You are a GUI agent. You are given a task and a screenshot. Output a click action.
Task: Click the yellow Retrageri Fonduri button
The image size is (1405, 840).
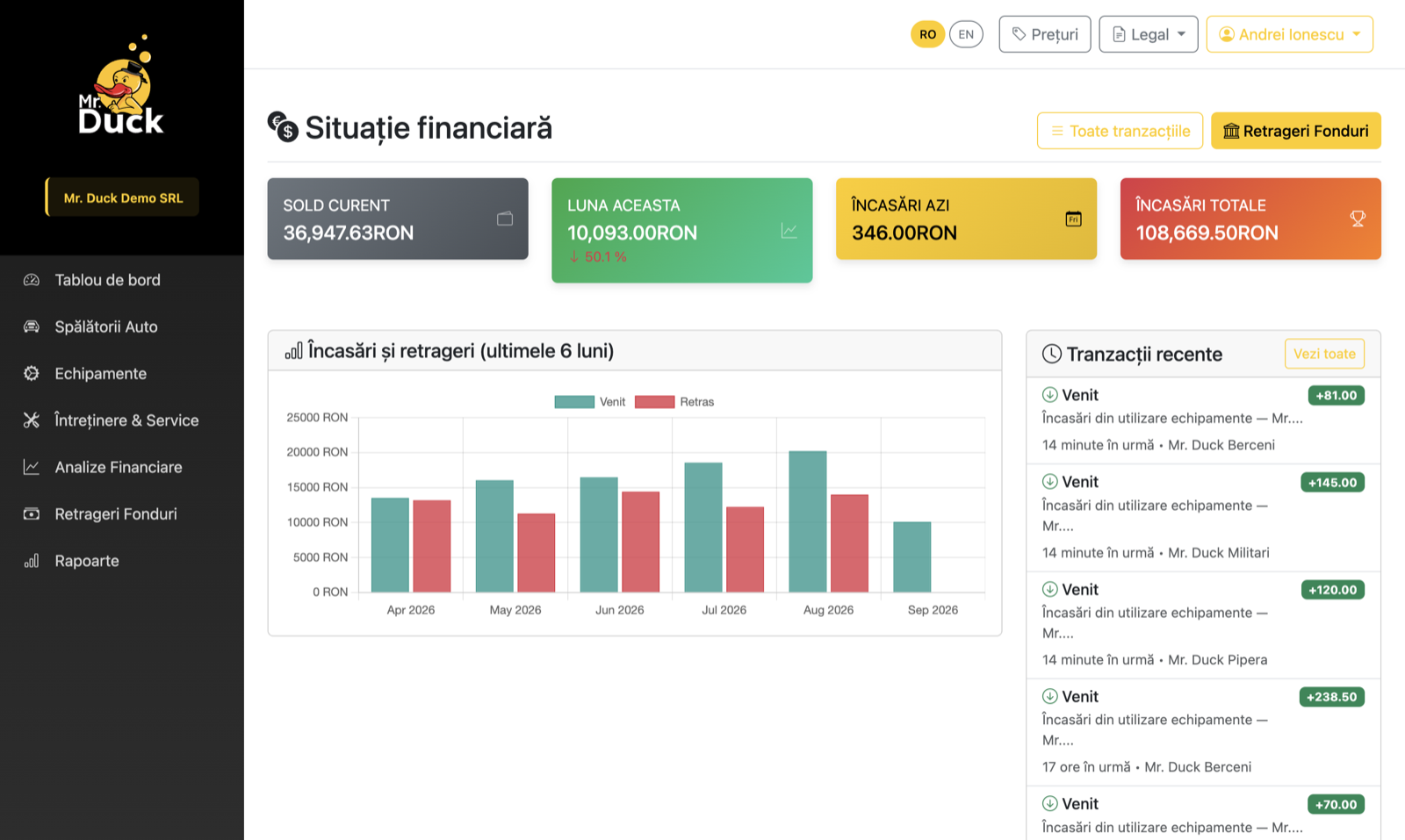(1296, 131)
